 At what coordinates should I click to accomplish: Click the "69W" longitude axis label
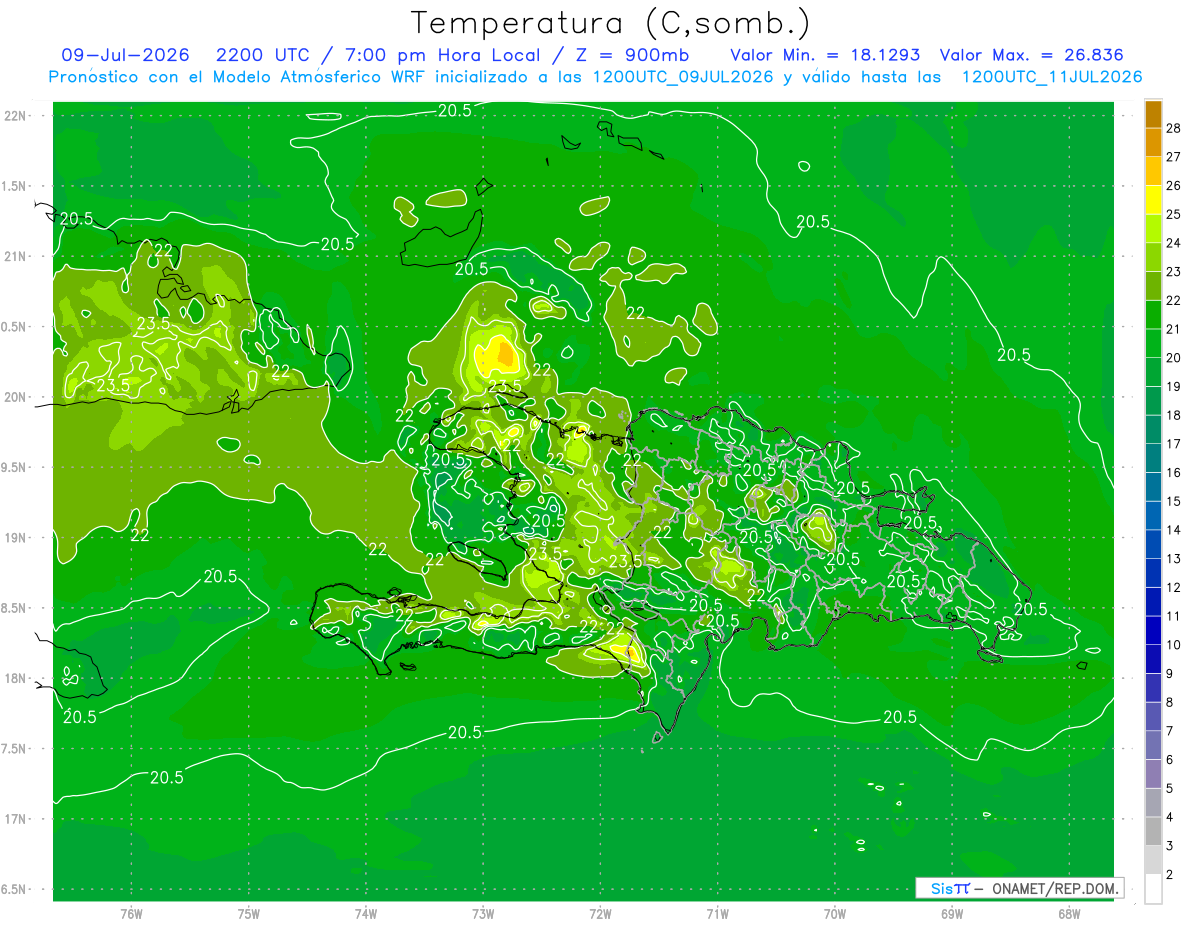952,913
